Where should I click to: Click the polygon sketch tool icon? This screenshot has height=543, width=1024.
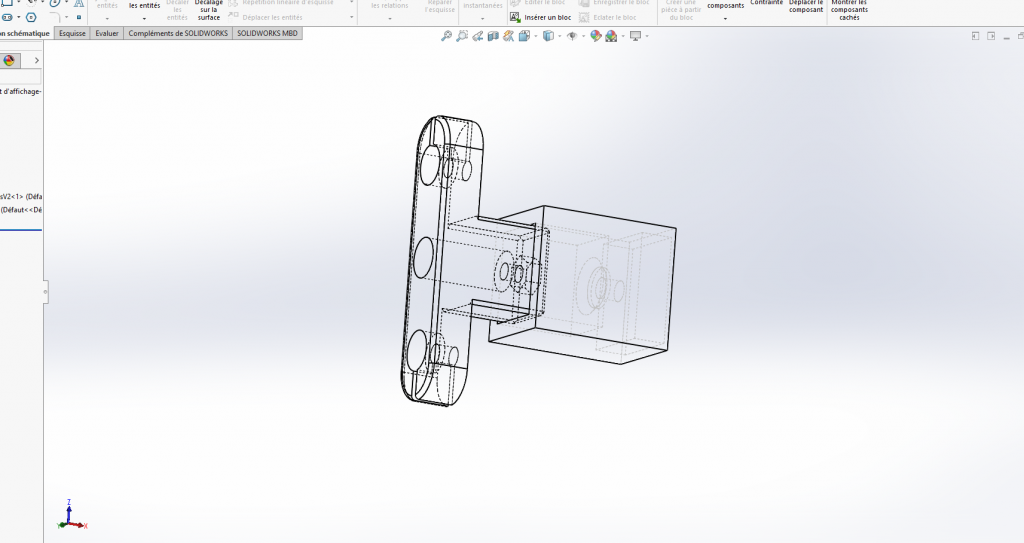(31, 17)
